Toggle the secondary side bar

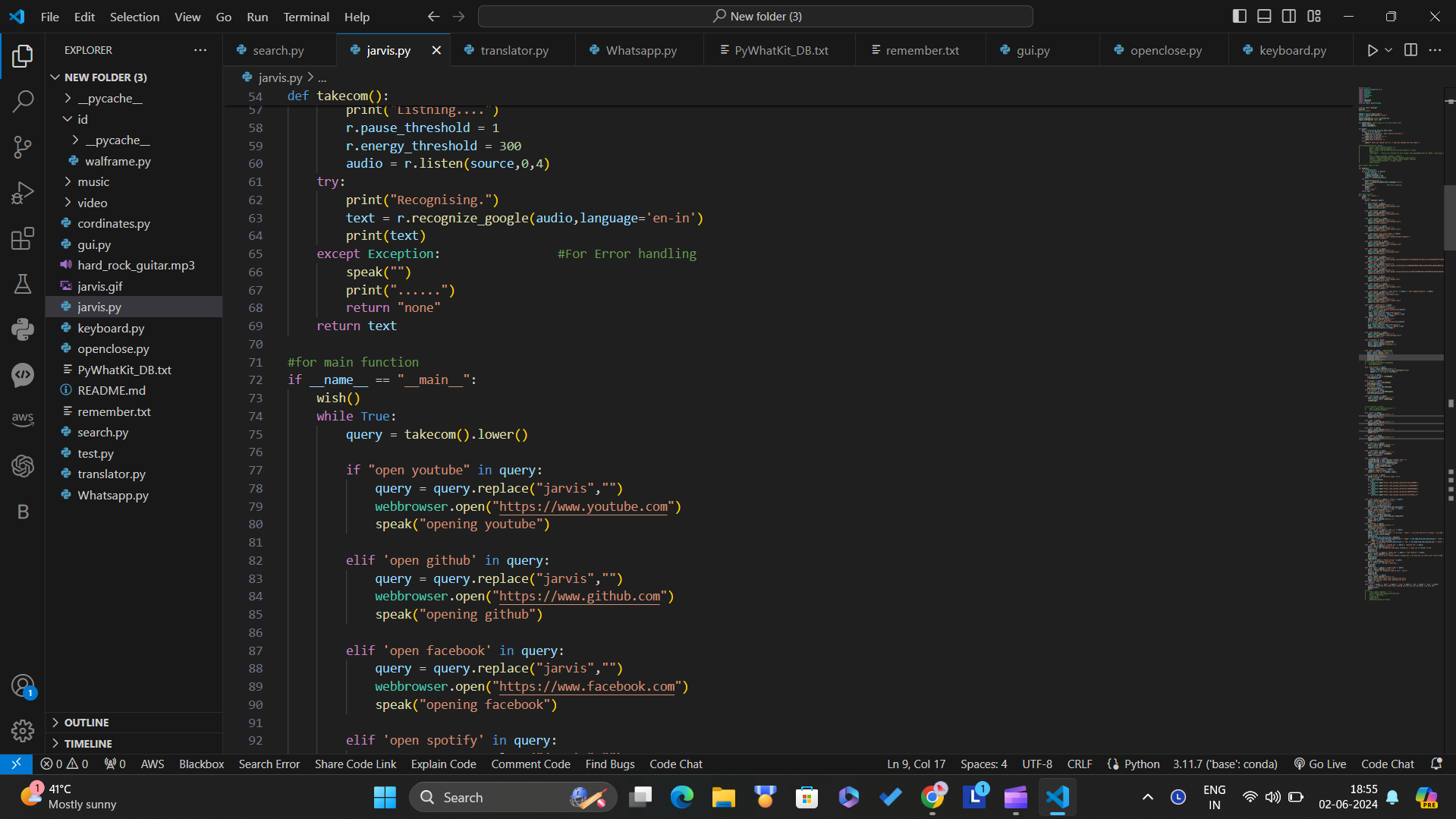tap(1289, 16)
